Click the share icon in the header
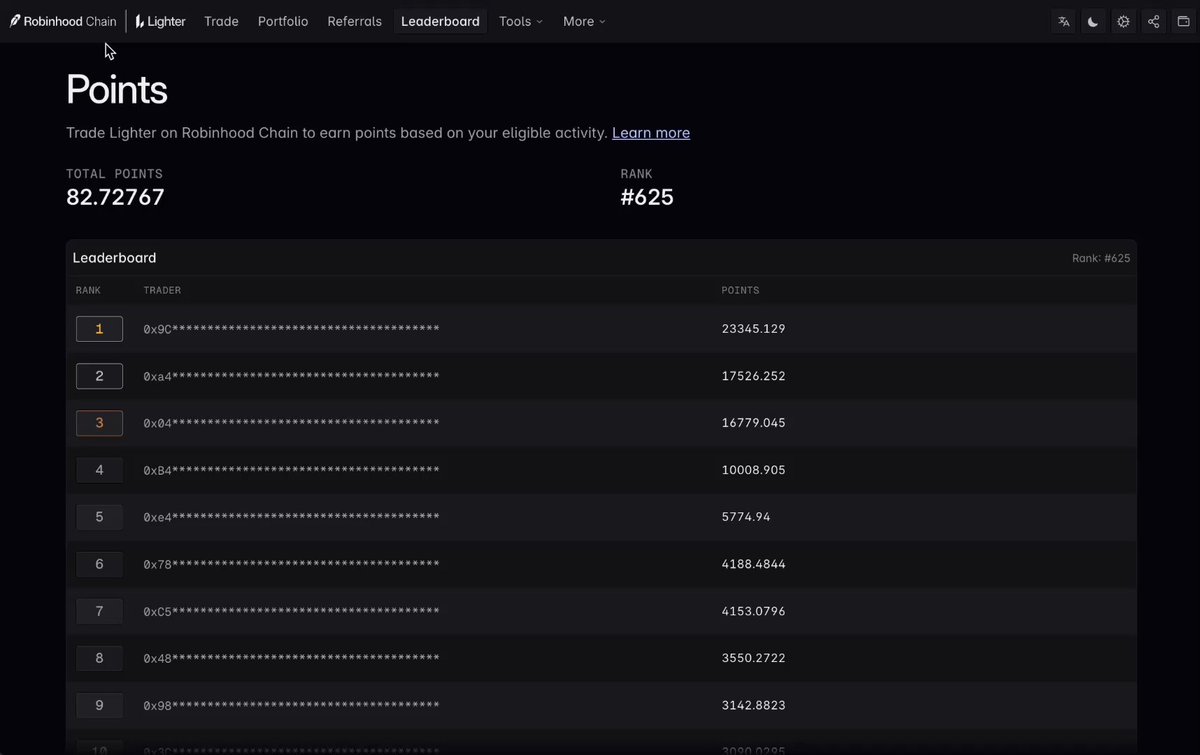The image size is (1200, 755). 1154,21
